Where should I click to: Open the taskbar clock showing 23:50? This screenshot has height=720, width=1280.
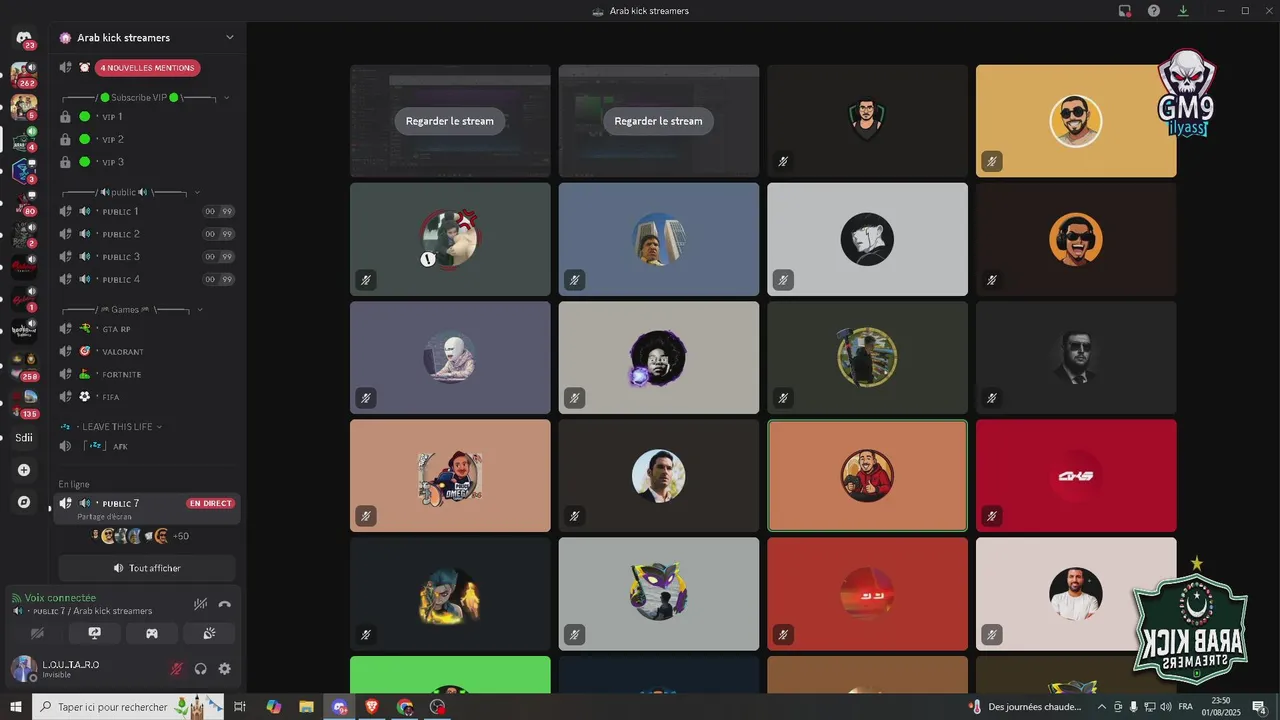tap(1221, 707)
